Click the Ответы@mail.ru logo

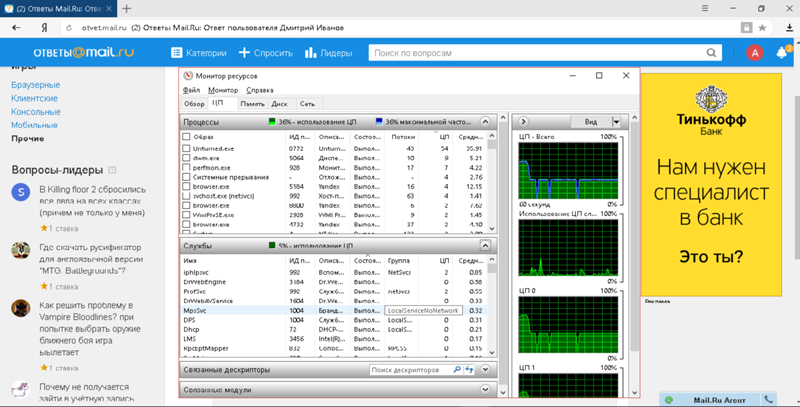coord(84,52)
